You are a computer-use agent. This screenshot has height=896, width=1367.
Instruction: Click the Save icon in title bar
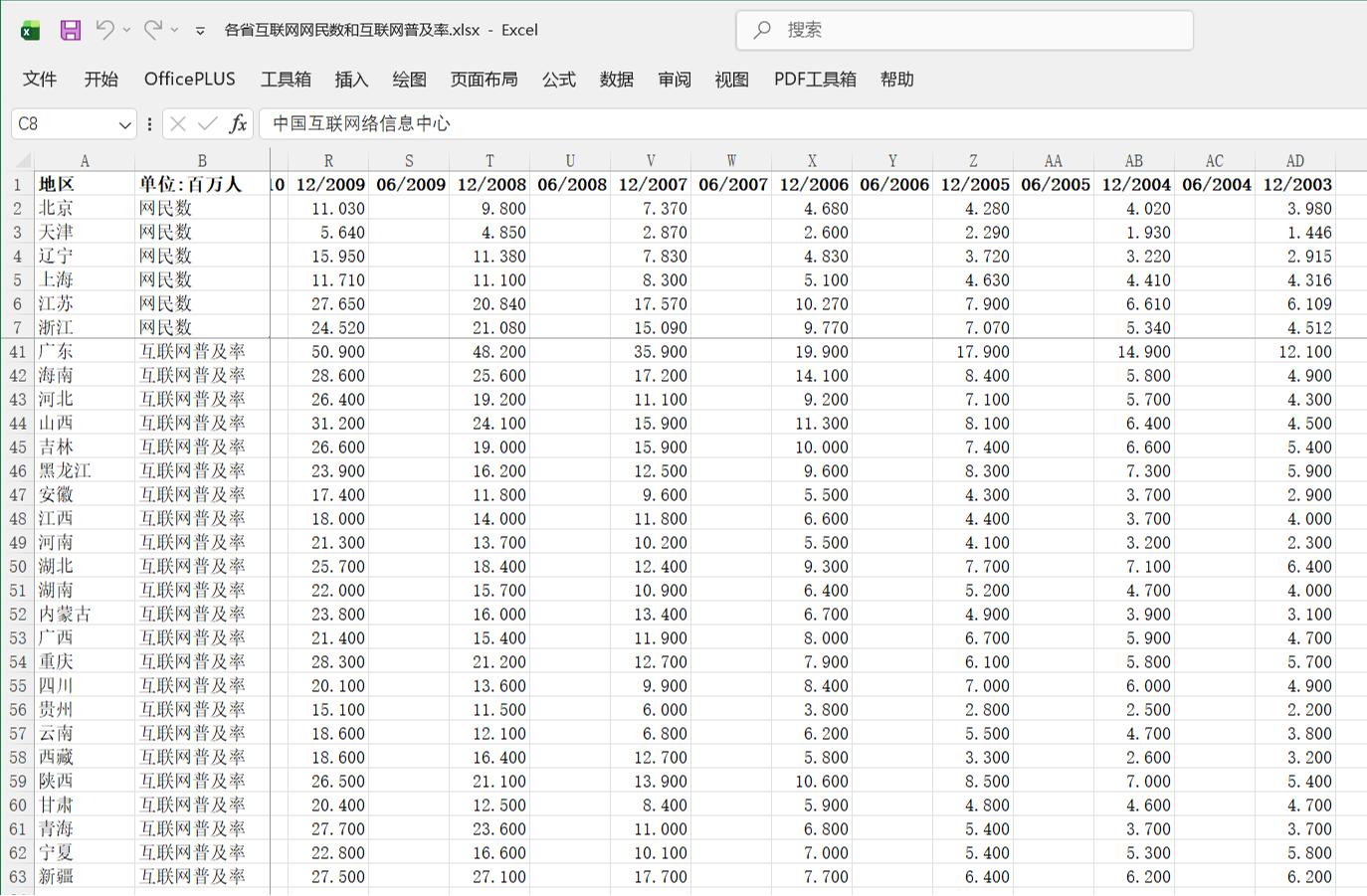tap(70, 30)
